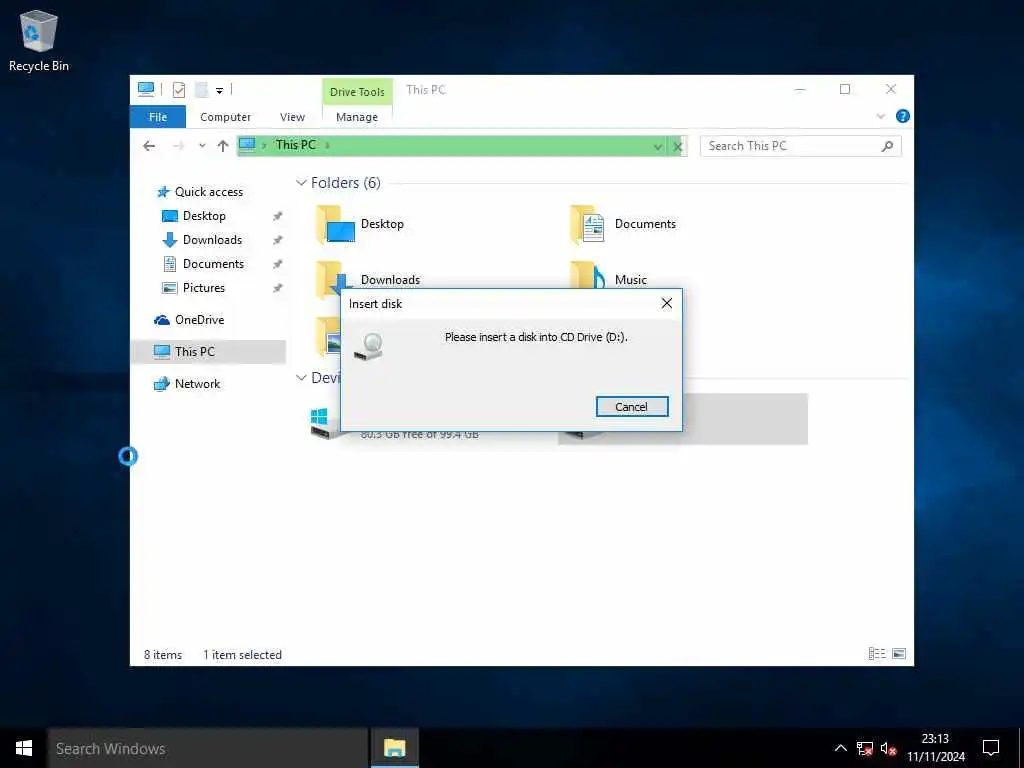The height and width of the screenshot is (768, 1024).
Task: Click the network status tray icon
Action: click(x=865, y=748)
